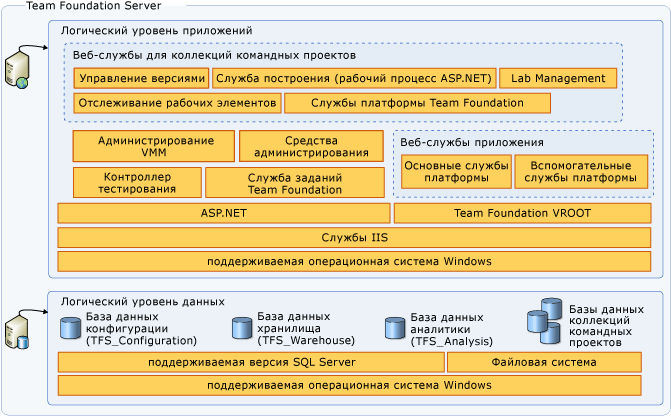Image resolution: width=671 pixels, height=416 pixels.
Task: Click База данных аналитики (TFS_Analysis) label
Action: tap(451, 329)
